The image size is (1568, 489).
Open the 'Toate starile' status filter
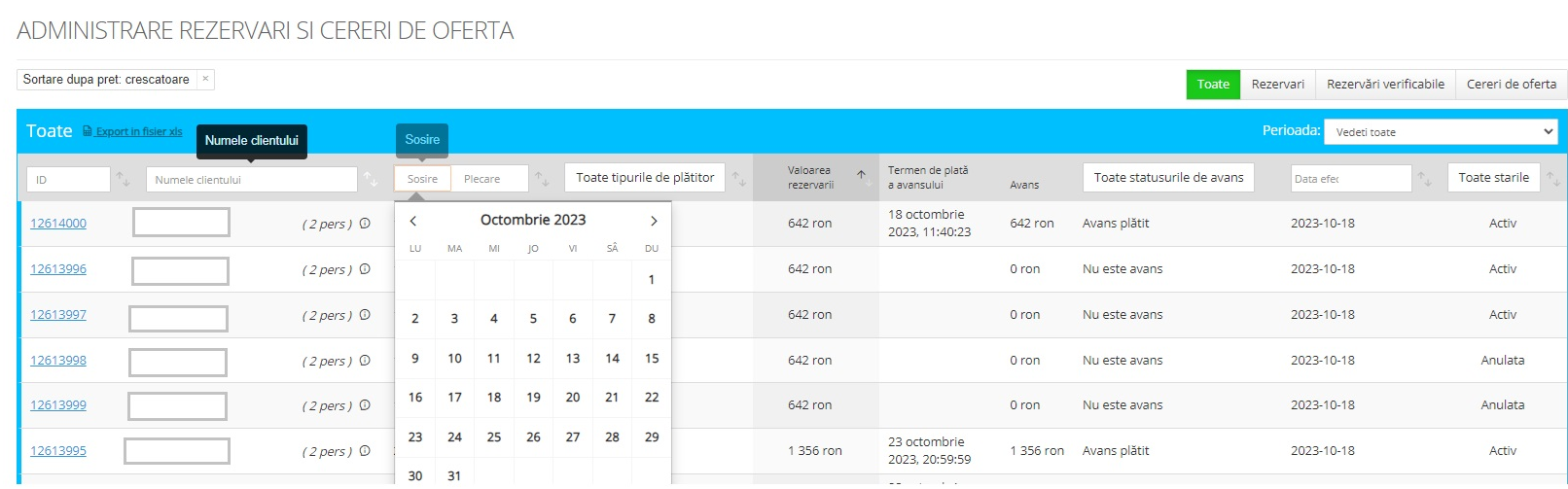(x=1493, y=178)
